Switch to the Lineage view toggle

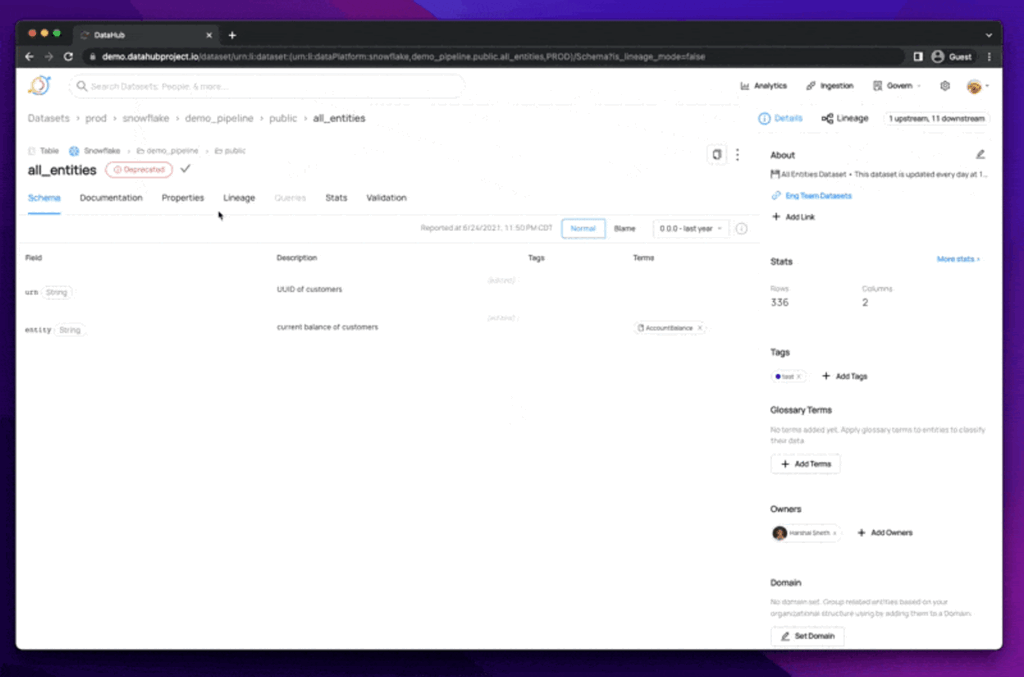[845, 118]
